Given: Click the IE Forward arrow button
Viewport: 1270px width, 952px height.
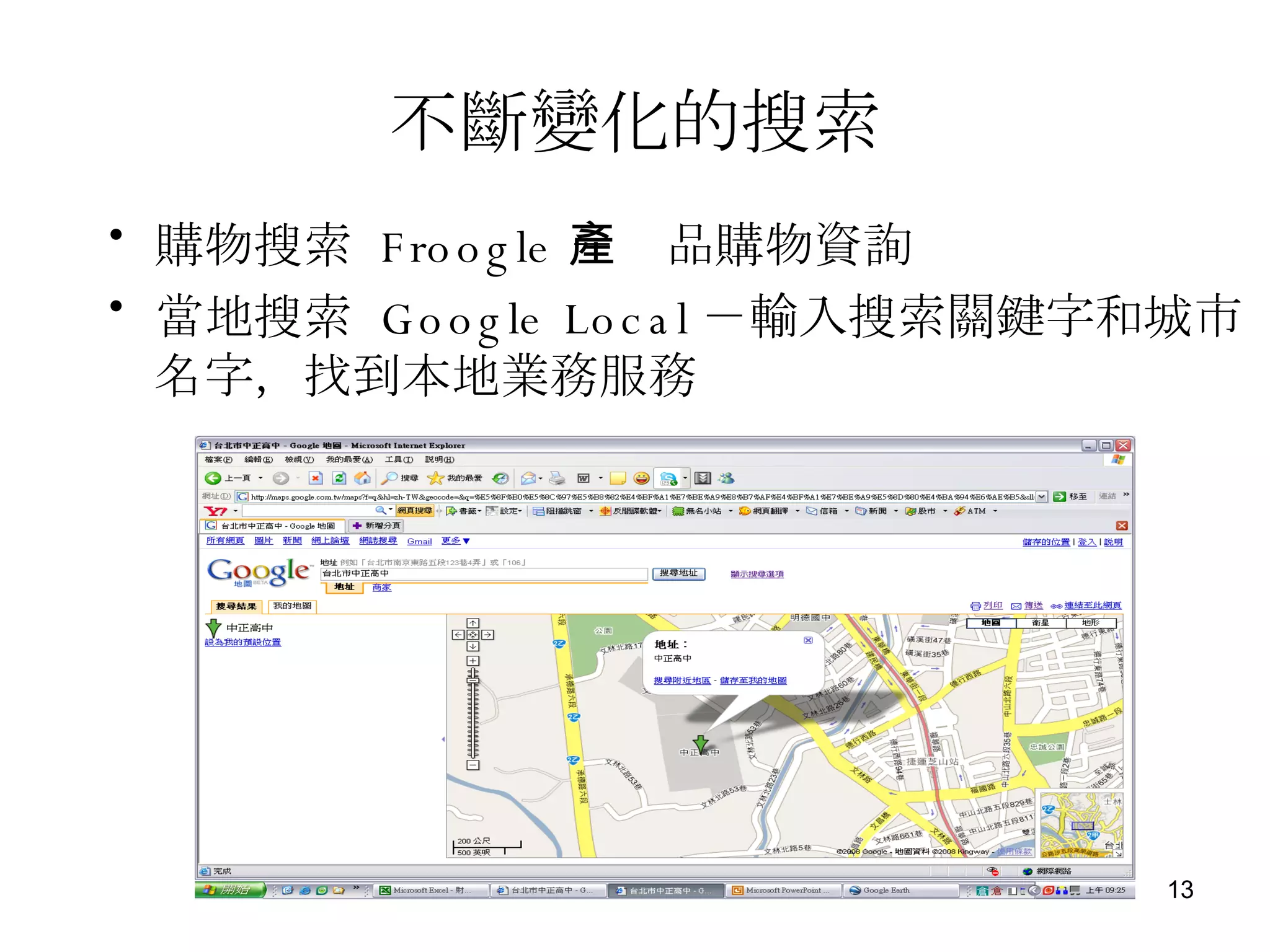Looking at the screenshot, I should tap(281, 478).
